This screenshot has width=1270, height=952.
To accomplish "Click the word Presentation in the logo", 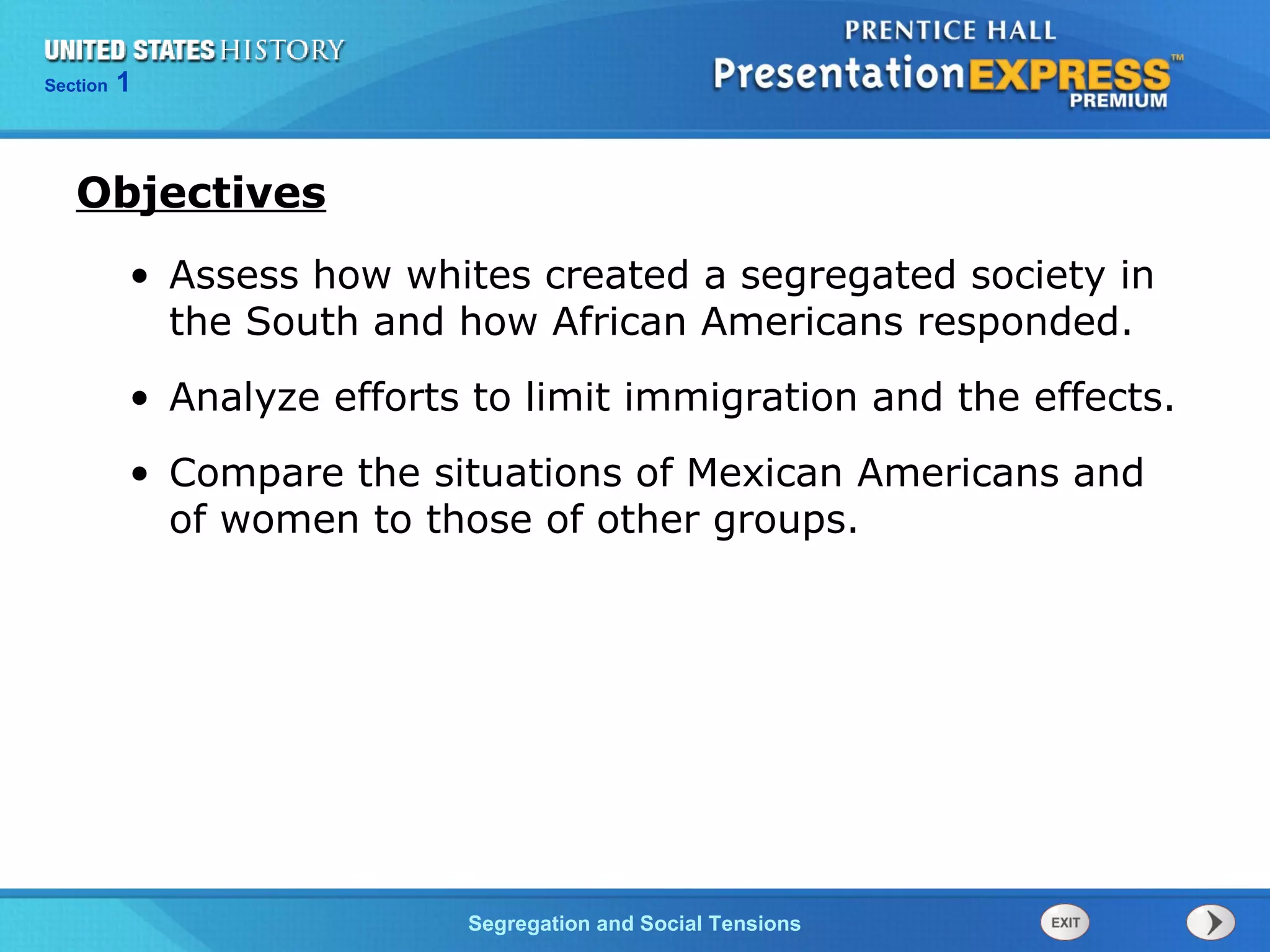I will click(838, 74).
